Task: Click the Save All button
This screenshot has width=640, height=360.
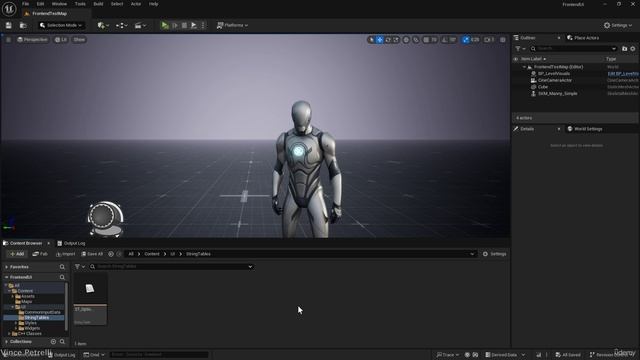Action: [92, 254]
